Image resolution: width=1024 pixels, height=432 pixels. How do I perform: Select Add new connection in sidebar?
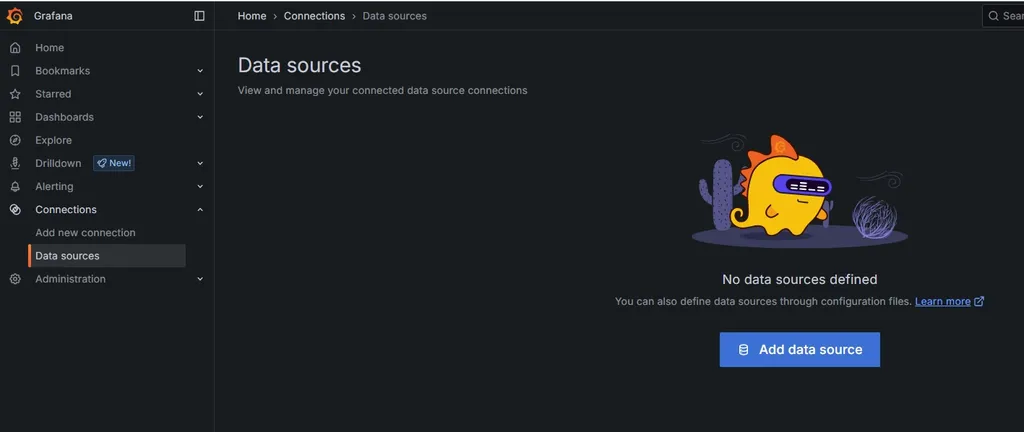point(86,232)
